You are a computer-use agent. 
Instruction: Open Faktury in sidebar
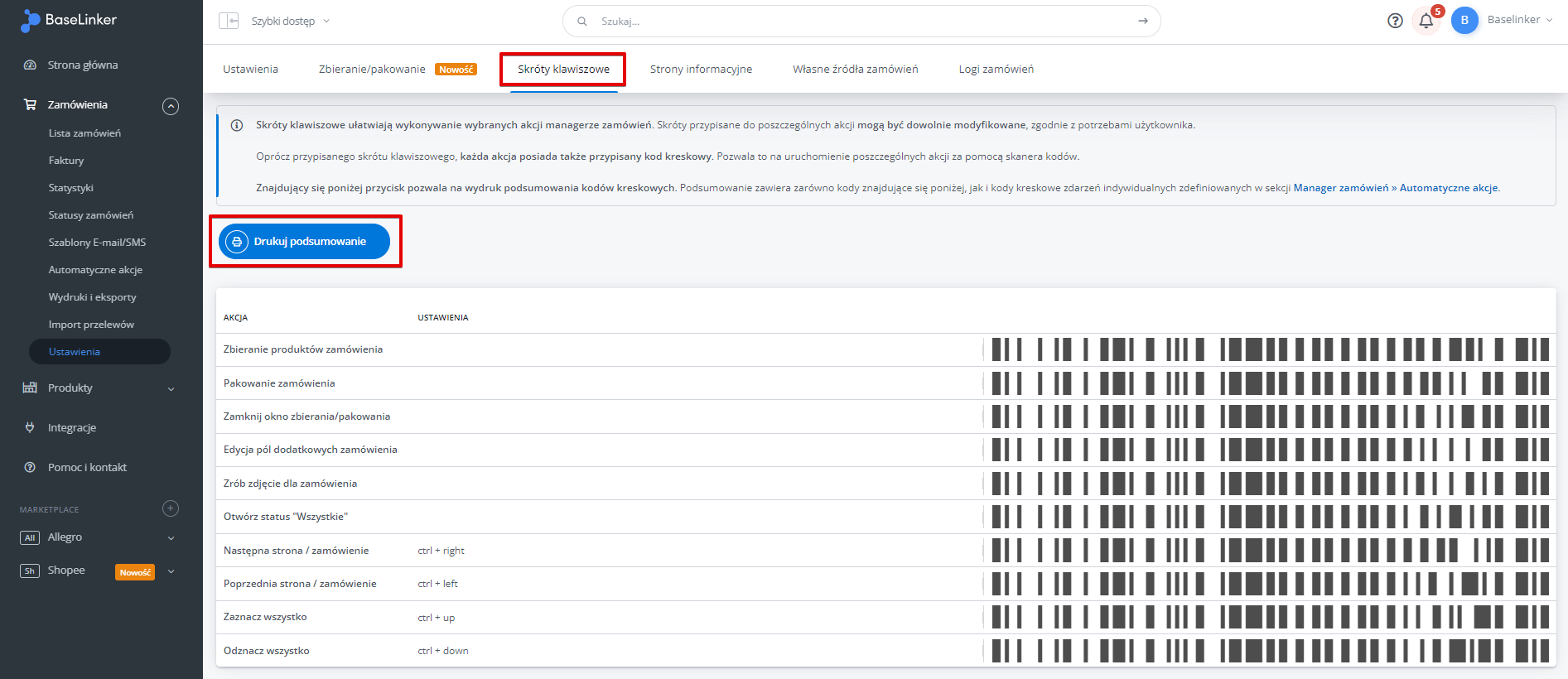coord(66,160)
